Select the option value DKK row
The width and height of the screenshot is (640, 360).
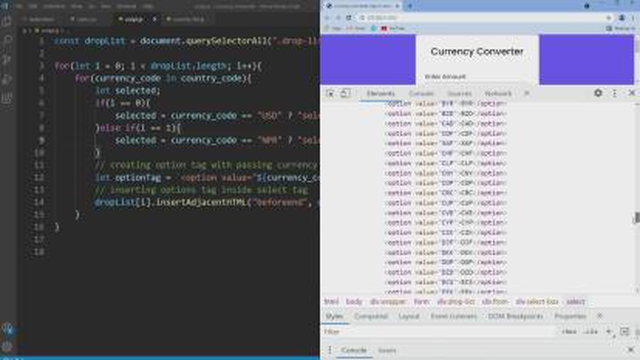pos(445,253)
